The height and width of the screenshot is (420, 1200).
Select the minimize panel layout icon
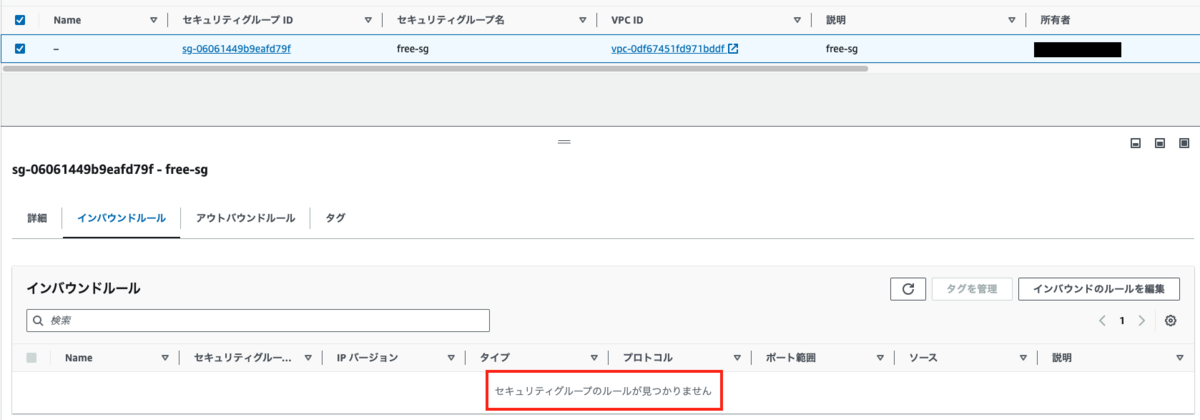tap(1136, 143)
